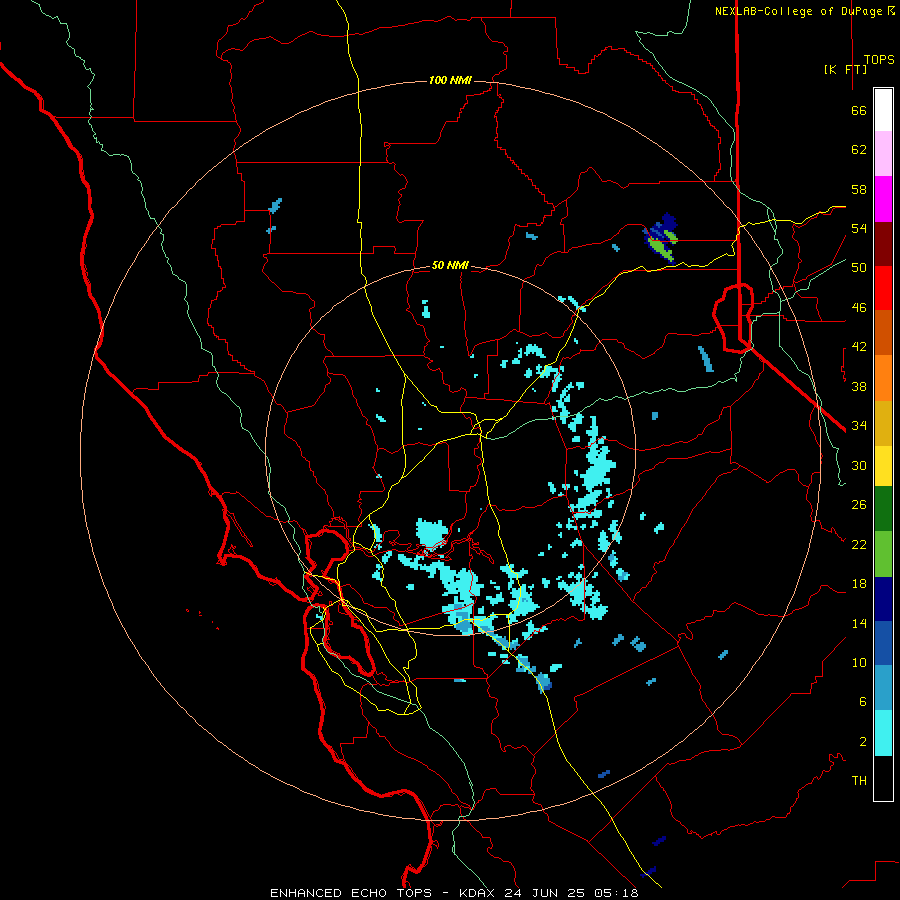
Task: Click the dark red 54 kft legend swatch
Action: coord(883,244)
